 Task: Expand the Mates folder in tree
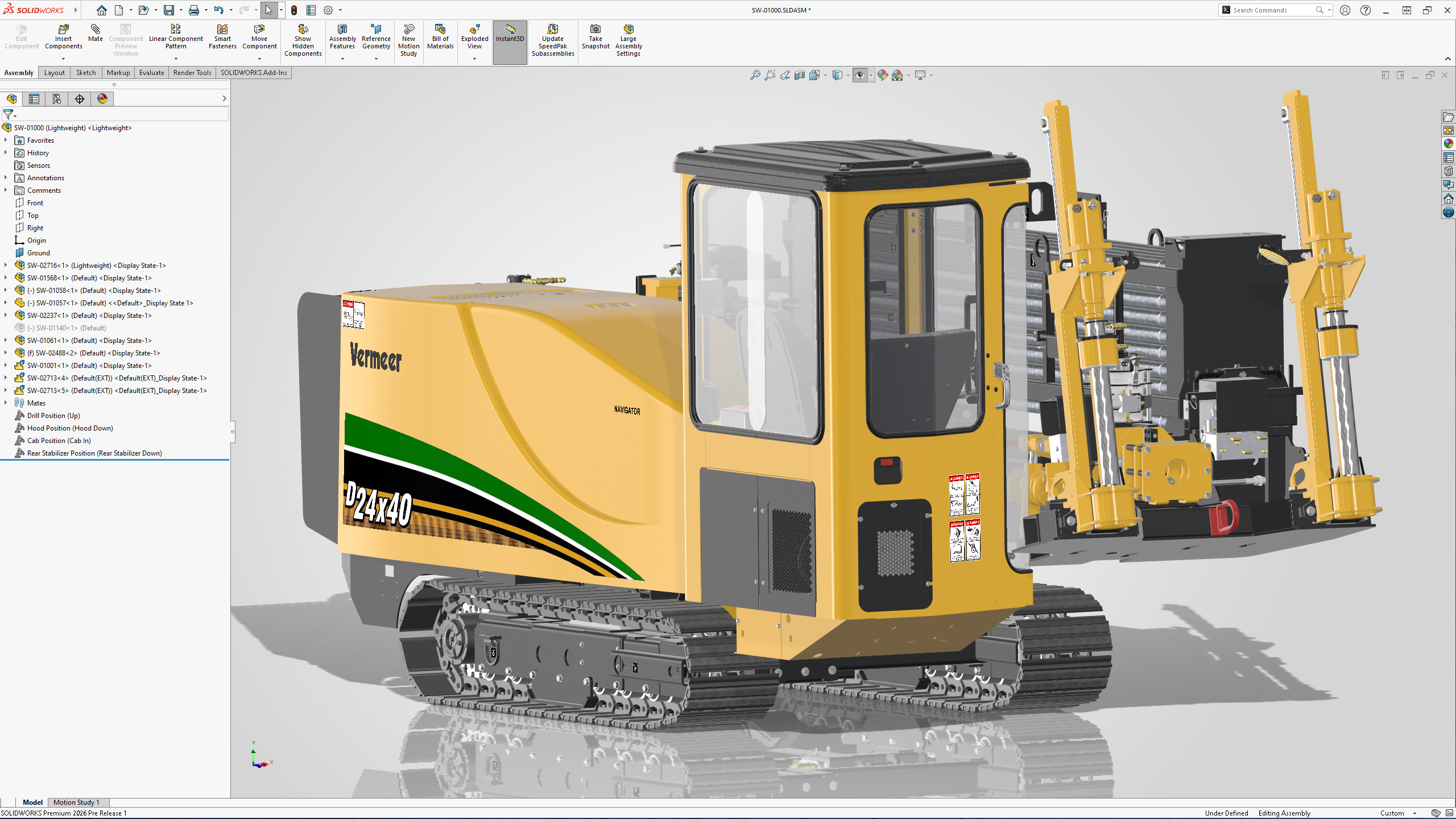click(x=6, y=403)
